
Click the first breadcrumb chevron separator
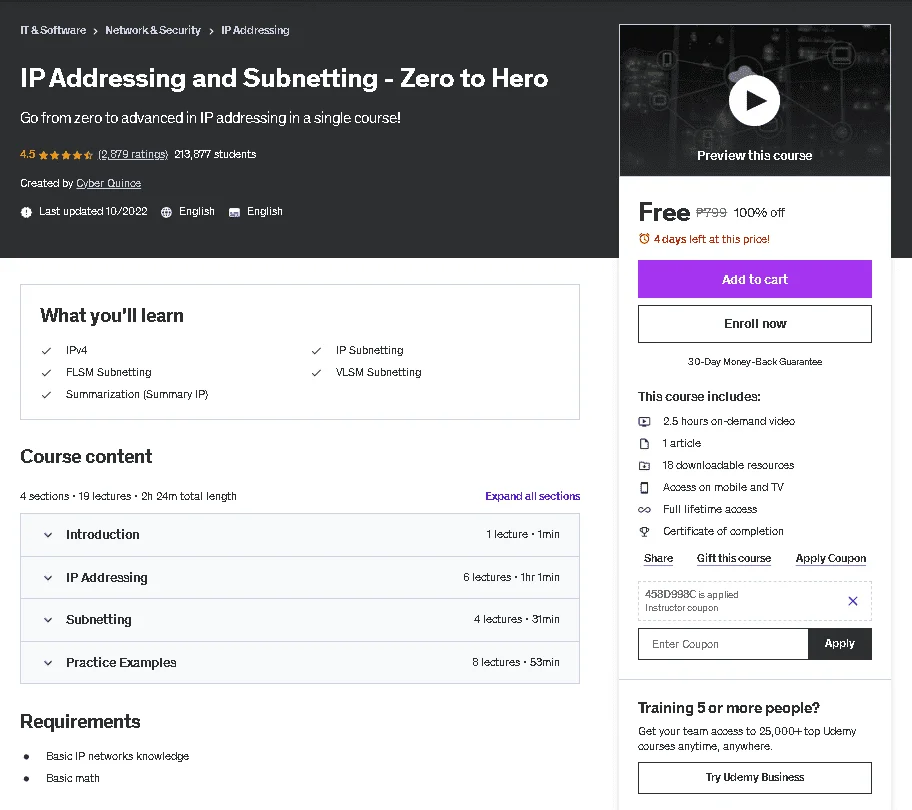(x=95, y=31)
